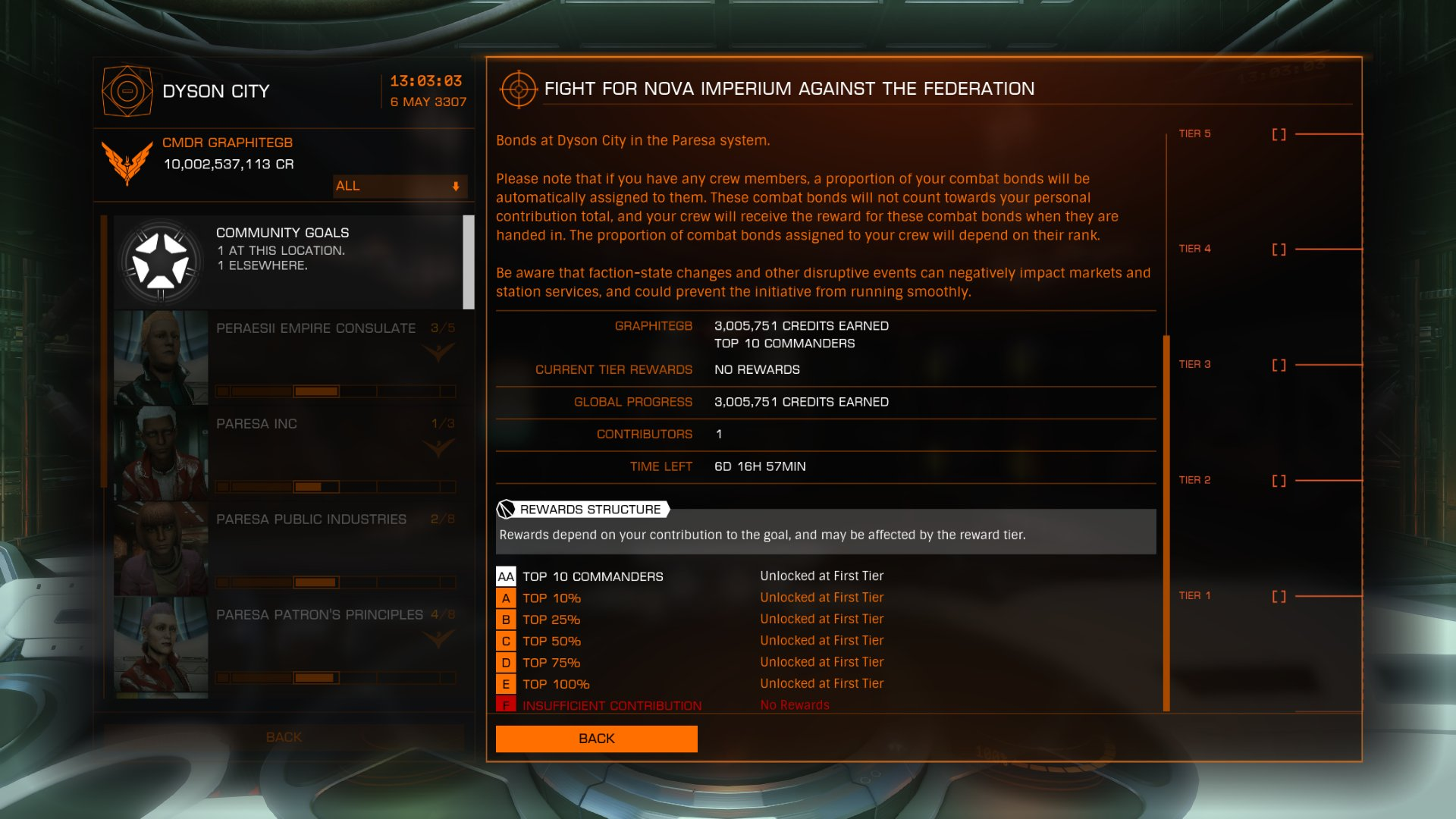Screen dimensions: 1456x819
Task: Click the Paresa Patron's Principles reputation bar
Action: click(335, 678)
